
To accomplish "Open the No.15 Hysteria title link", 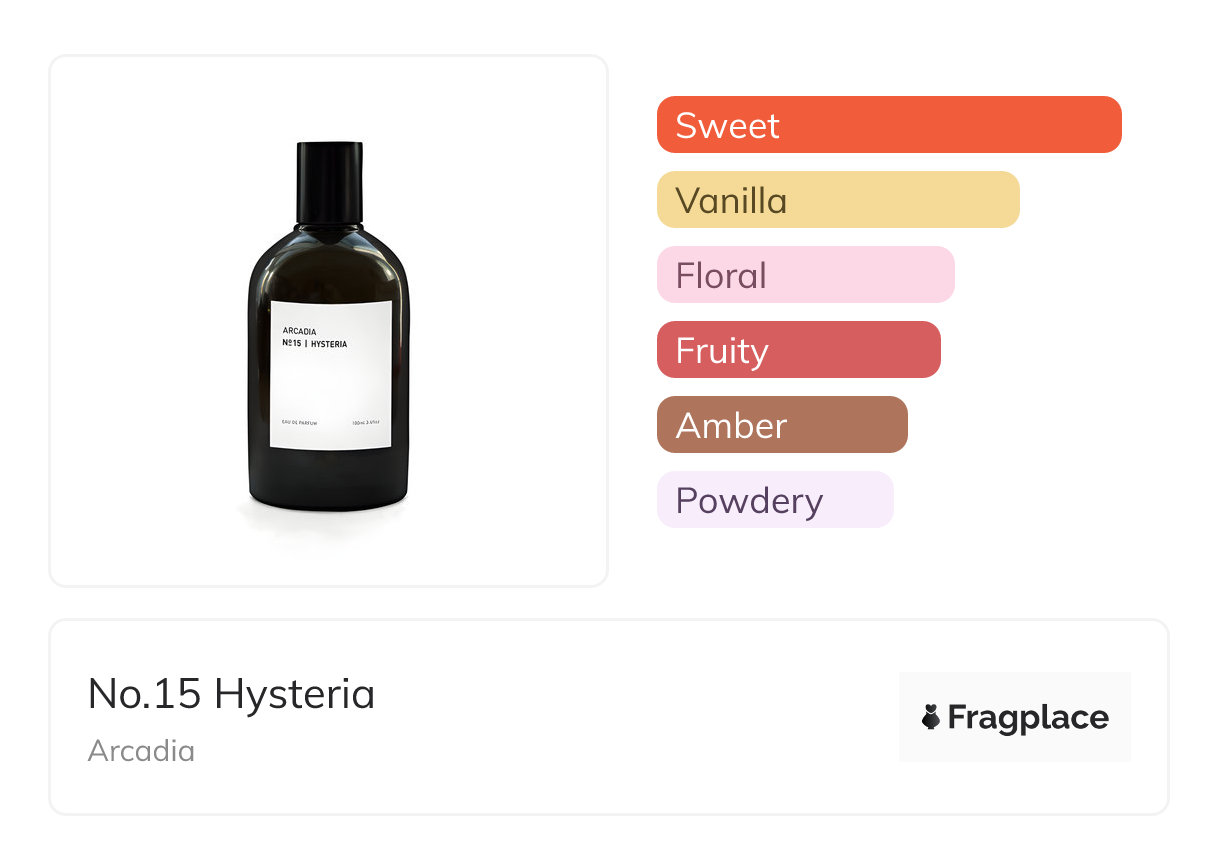I will [x=231, y=694].
